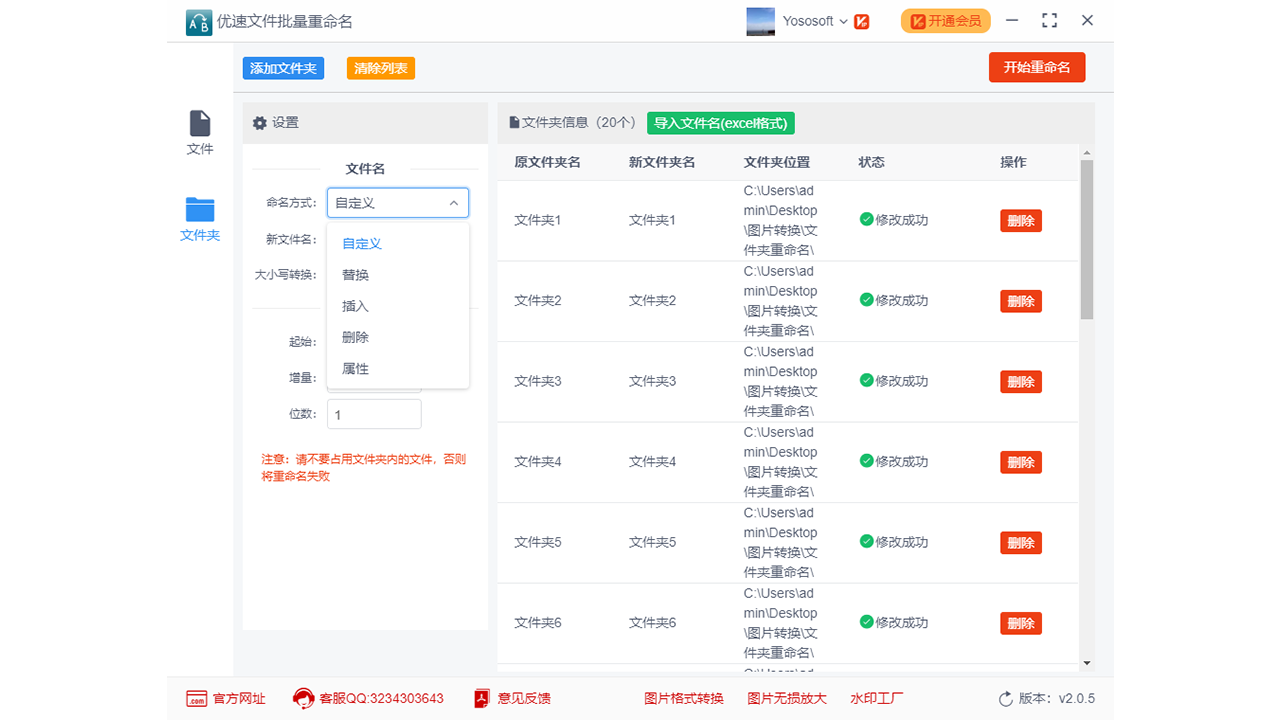Collapse the naming method list via its chevron
The image size is (1280, 720).
(455, 202)
